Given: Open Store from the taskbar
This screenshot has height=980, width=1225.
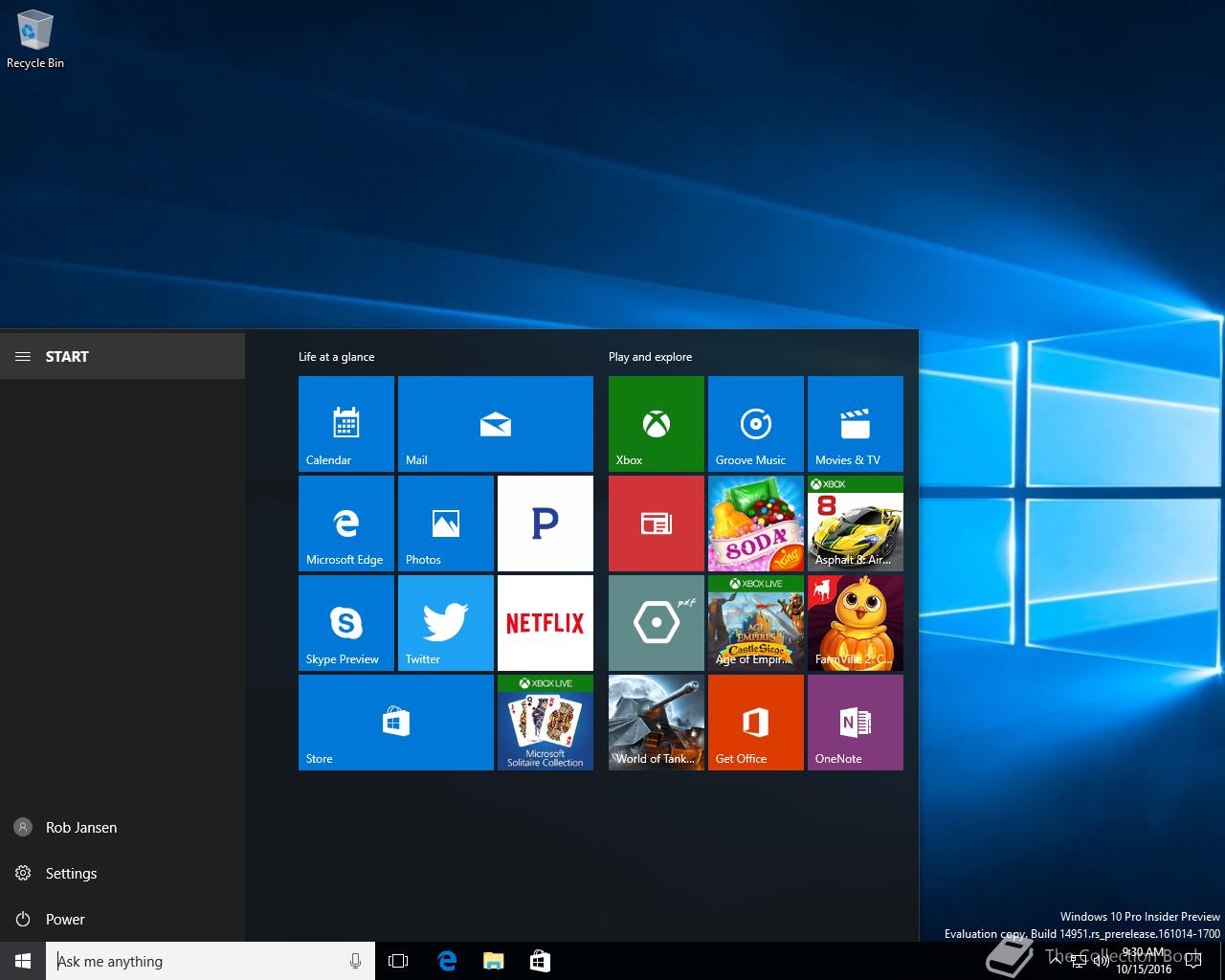Looking at the screenshot, I should point(540,961).
